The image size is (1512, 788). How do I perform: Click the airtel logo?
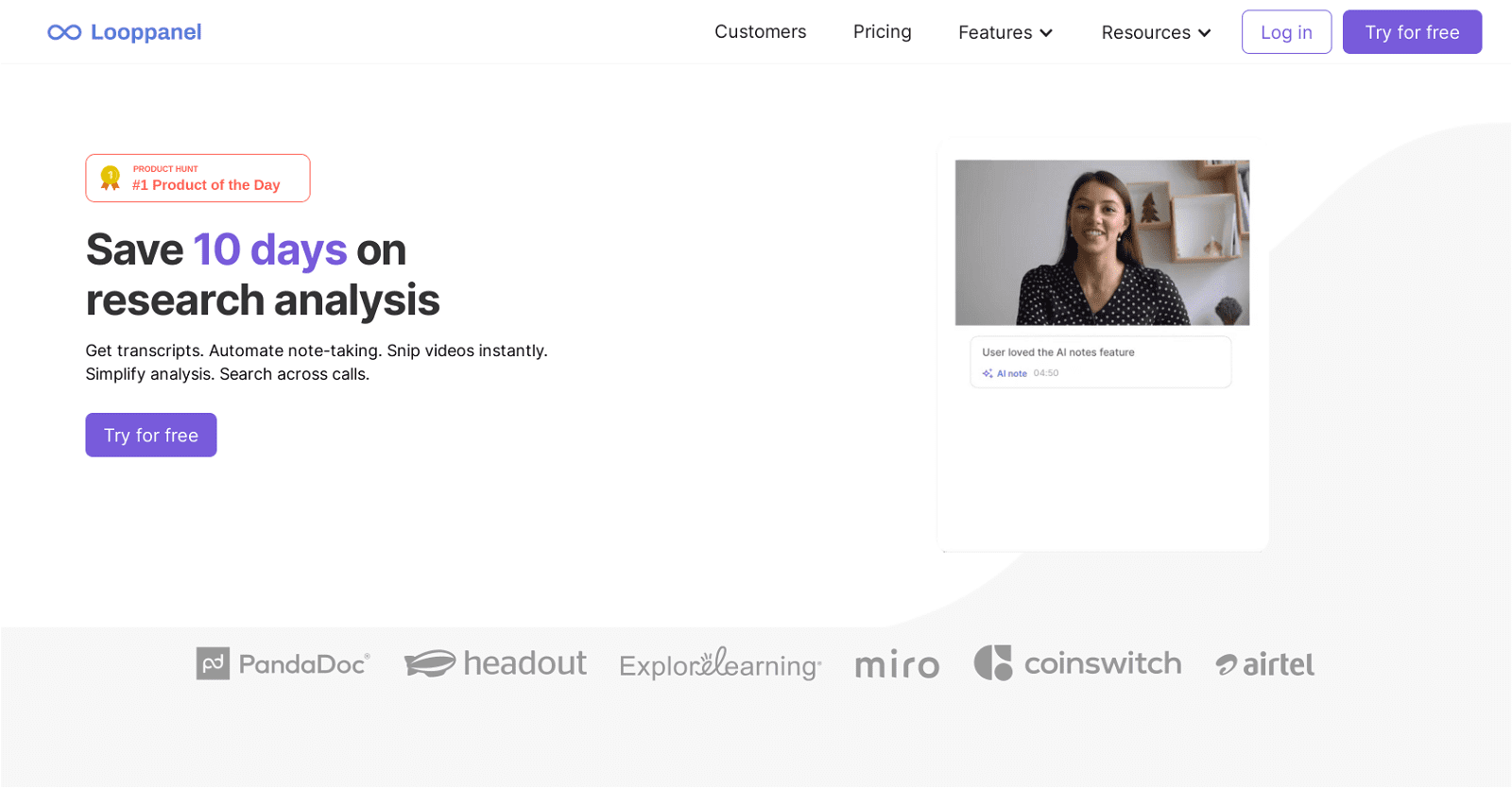1264,664
